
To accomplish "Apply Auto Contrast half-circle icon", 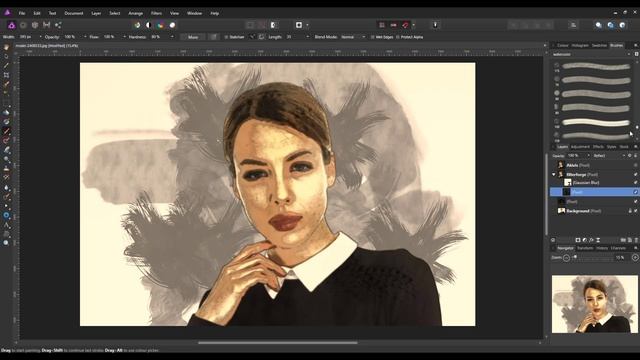I will point(149,25).
